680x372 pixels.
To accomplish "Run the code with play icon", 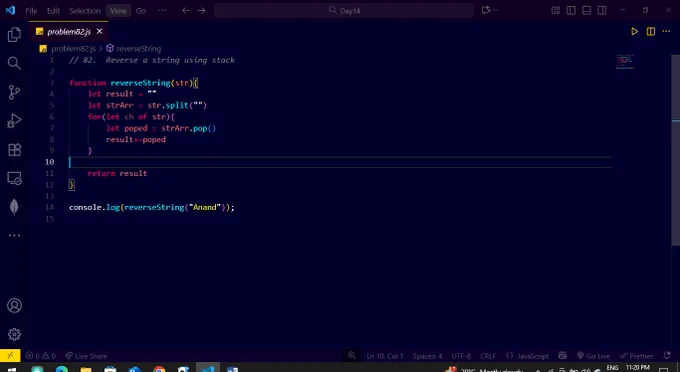I will click(x=634, y=31).
